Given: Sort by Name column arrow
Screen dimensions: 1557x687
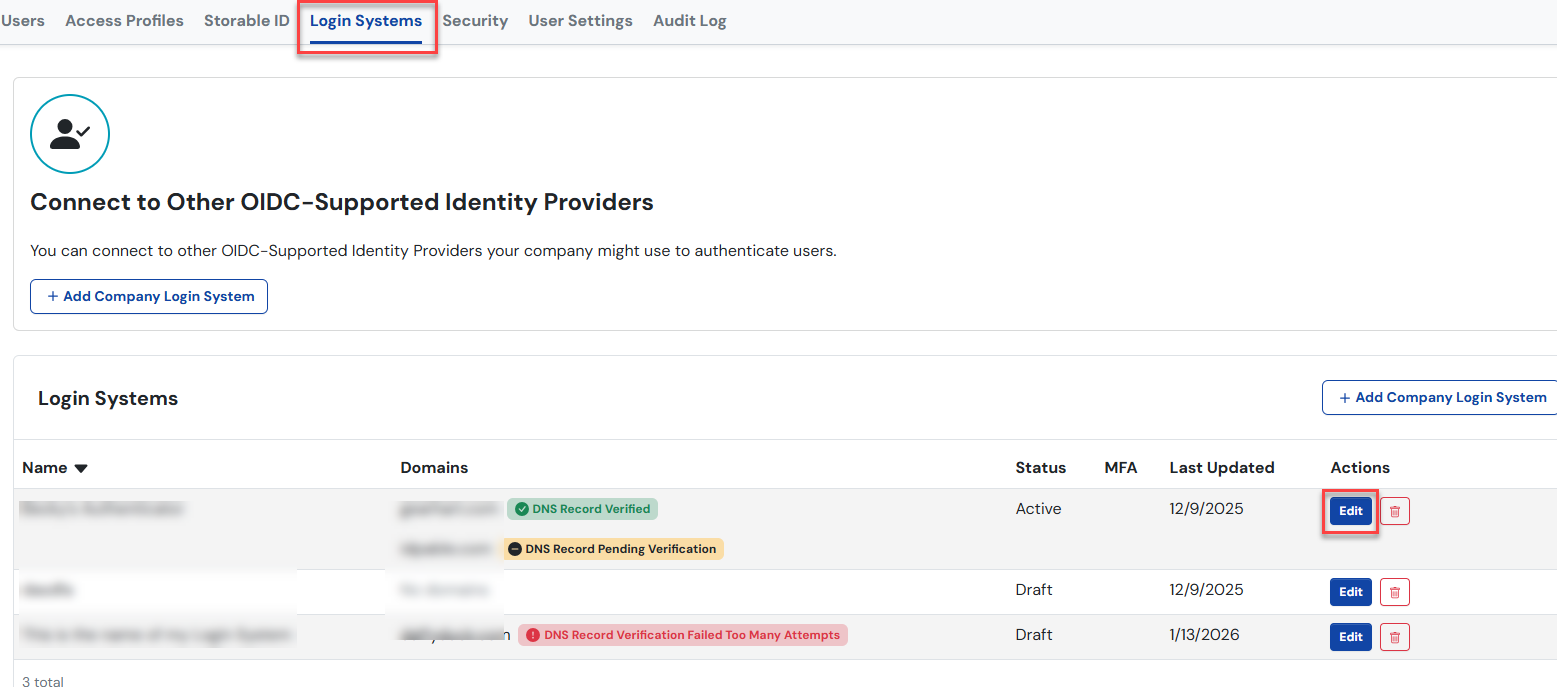Looking at the screenshot, I should pos(81,468).
